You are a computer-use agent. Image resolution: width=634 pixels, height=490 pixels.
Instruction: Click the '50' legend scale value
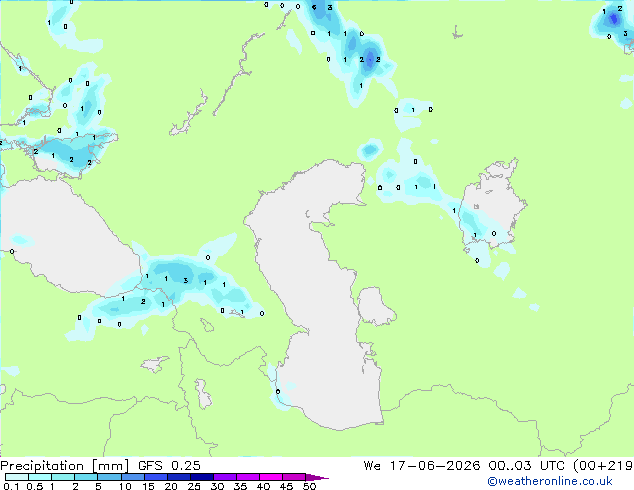click(309, 486)
